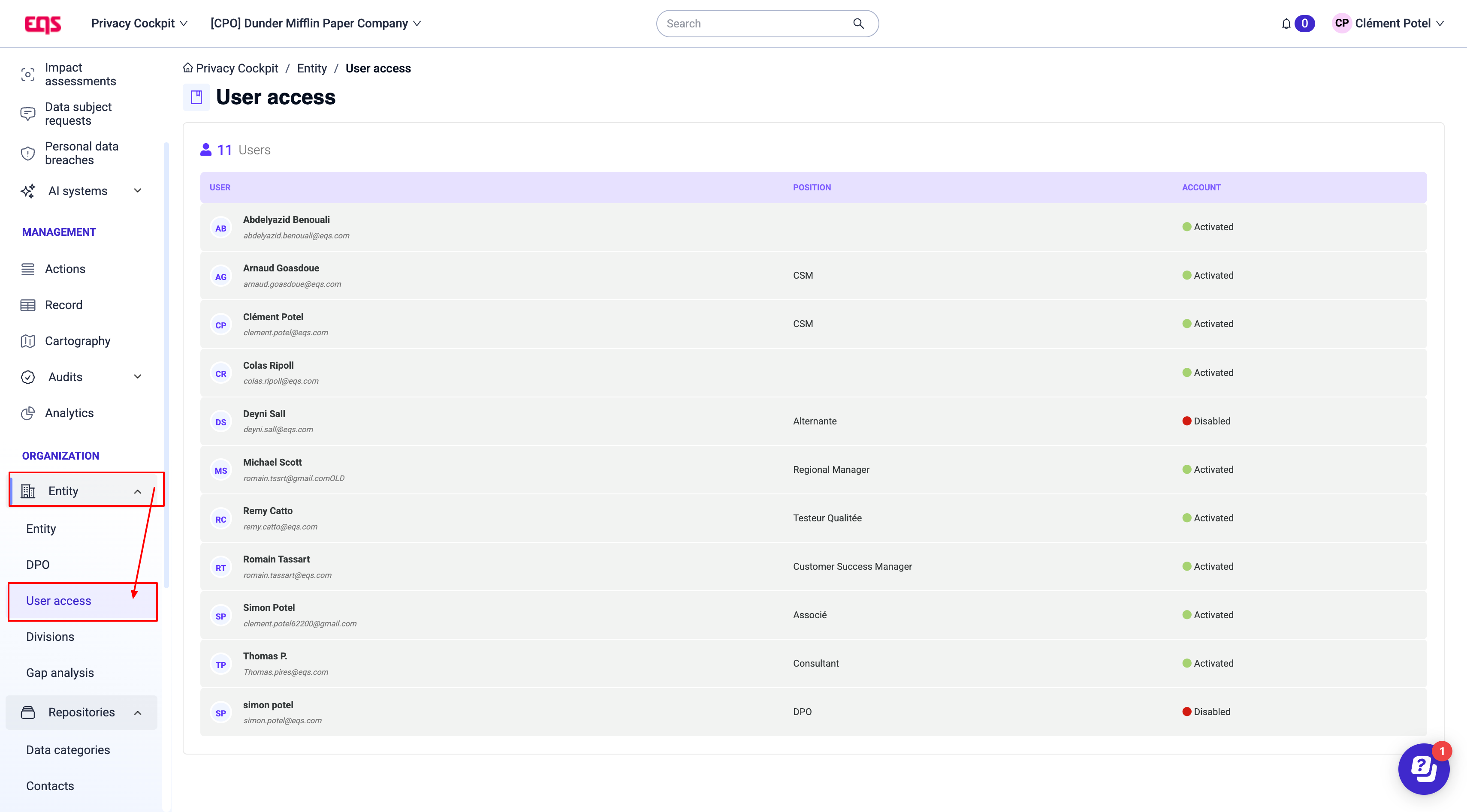
Task: Click the Cartography map icon
Action: [27, 341]
